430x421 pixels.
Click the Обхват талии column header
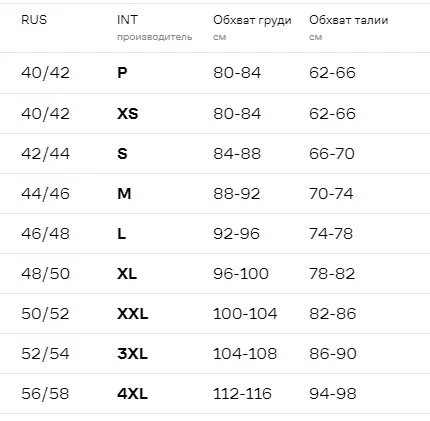coord(349,28)
